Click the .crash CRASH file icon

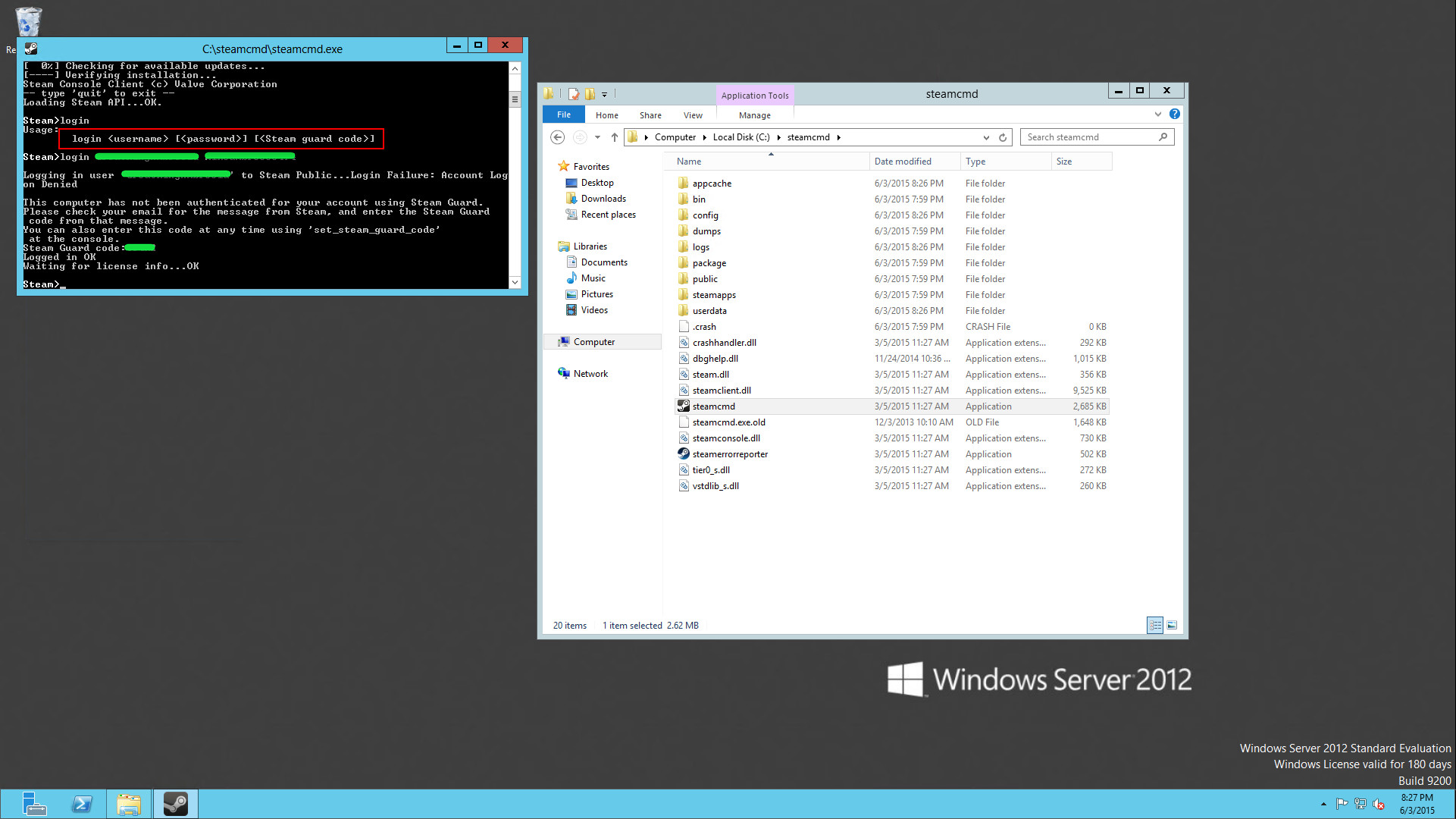click(683, 326)
